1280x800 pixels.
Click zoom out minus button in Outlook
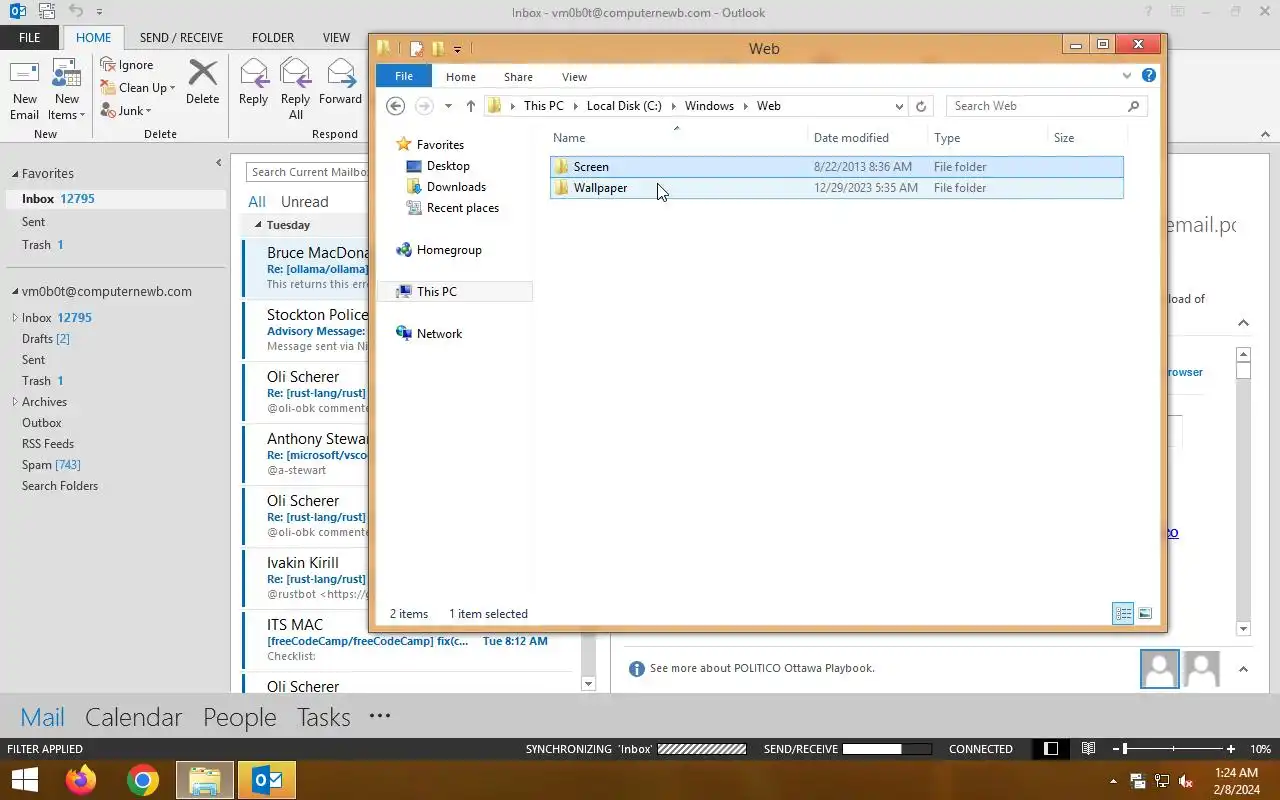click(1114, 749)
